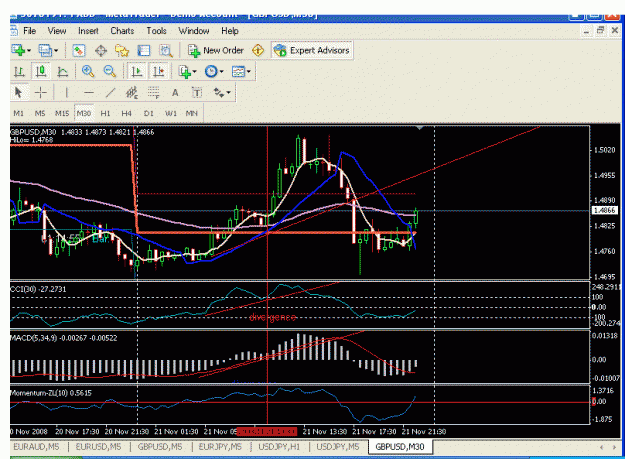Switch to the EURJPY,M5 chart tab
The height and width of the screenshot is (459, 625).
coord(220,447)
